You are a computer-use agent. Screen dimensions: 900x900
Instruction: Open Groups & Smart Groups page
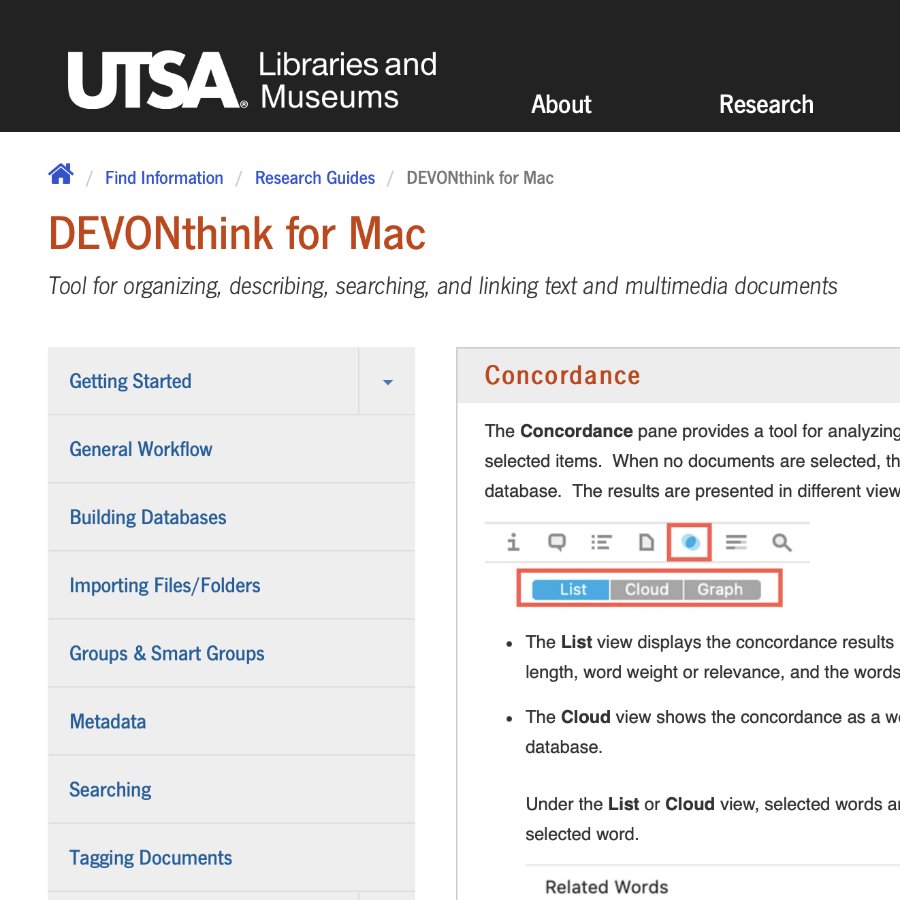[x=231, y=653]
